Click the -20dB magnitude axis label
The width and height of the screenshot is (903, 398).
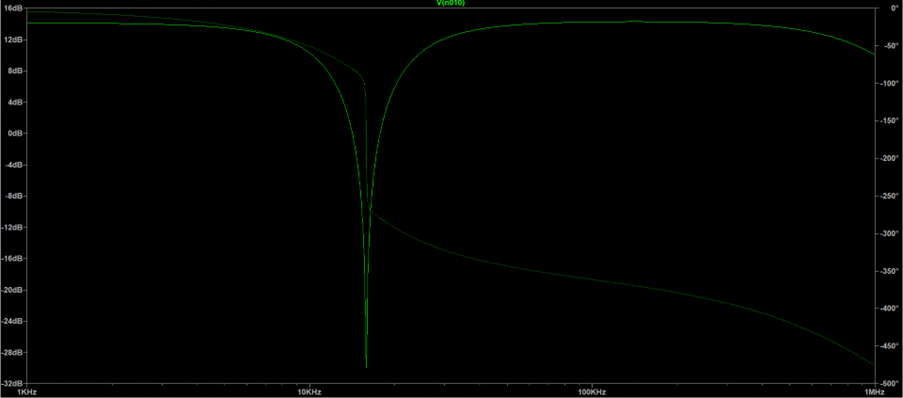click(11, 290)
